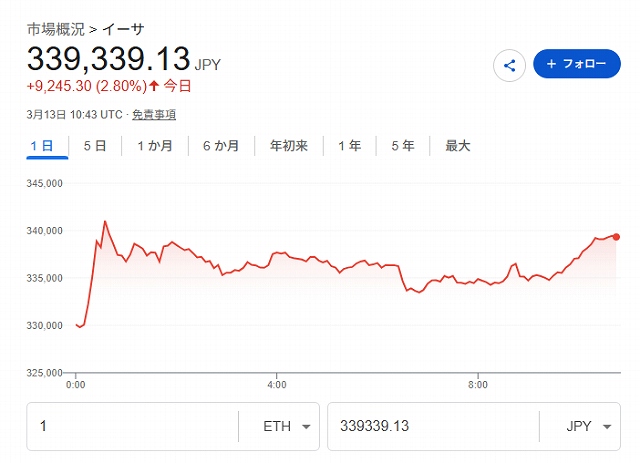This screenshot has height=463, width=640.
Task: Select the 1日 time range tab
Action: point(42,146)
